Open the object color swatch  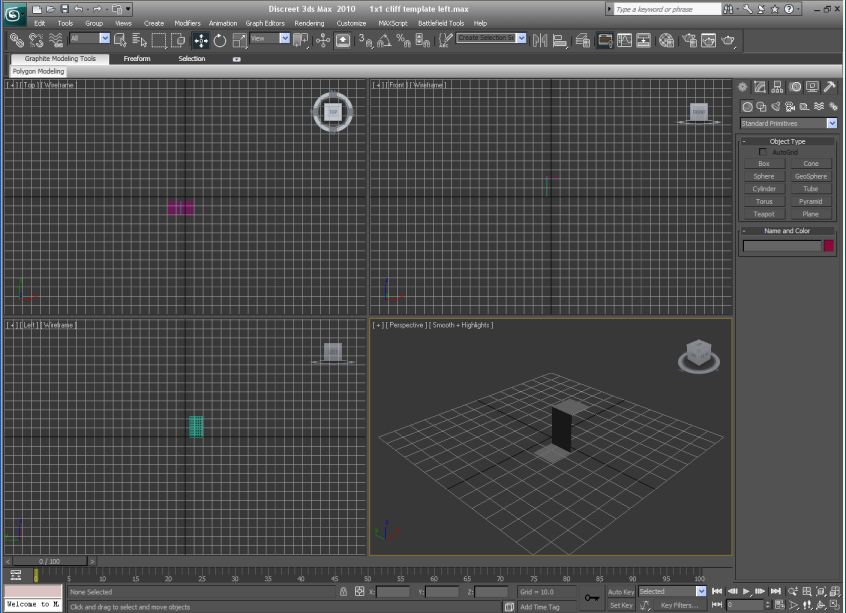(x=829, y=246)
